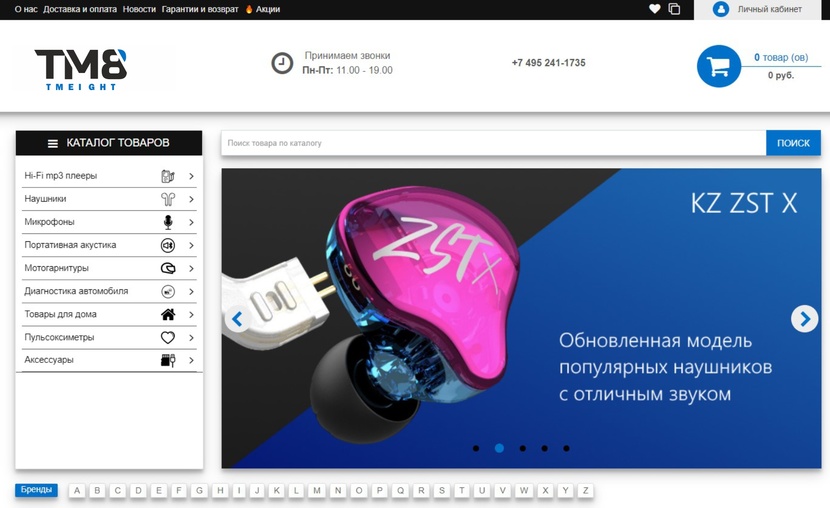This screenshot has width=830, height=508.
Task: Expand Hi-Fi mp3 плееры chevron
Action: click(x=191, y=176)
